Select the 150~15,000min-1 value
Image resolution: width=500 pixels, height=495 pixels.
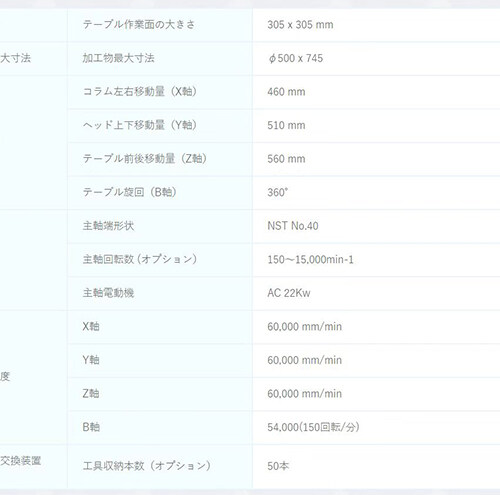click(310, 259)
